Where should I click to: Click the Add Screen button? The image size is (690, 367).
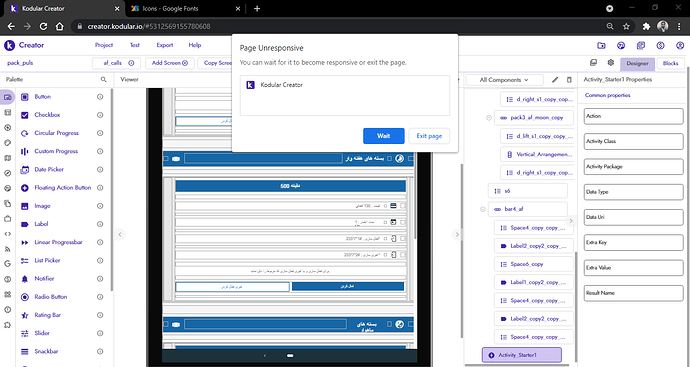(170, 63)
